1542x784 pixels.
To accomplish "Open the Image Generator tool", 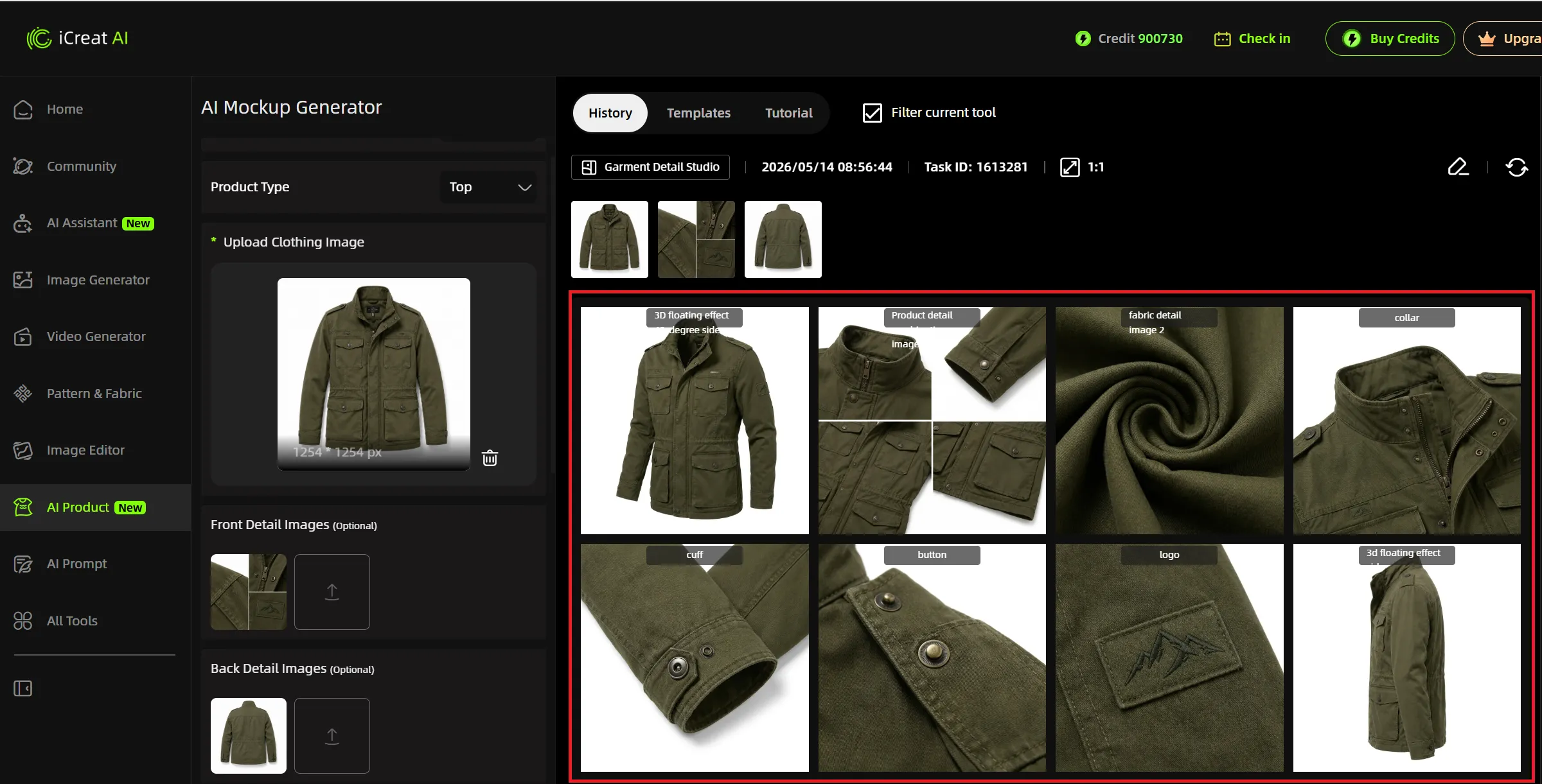I will point(81,280).
